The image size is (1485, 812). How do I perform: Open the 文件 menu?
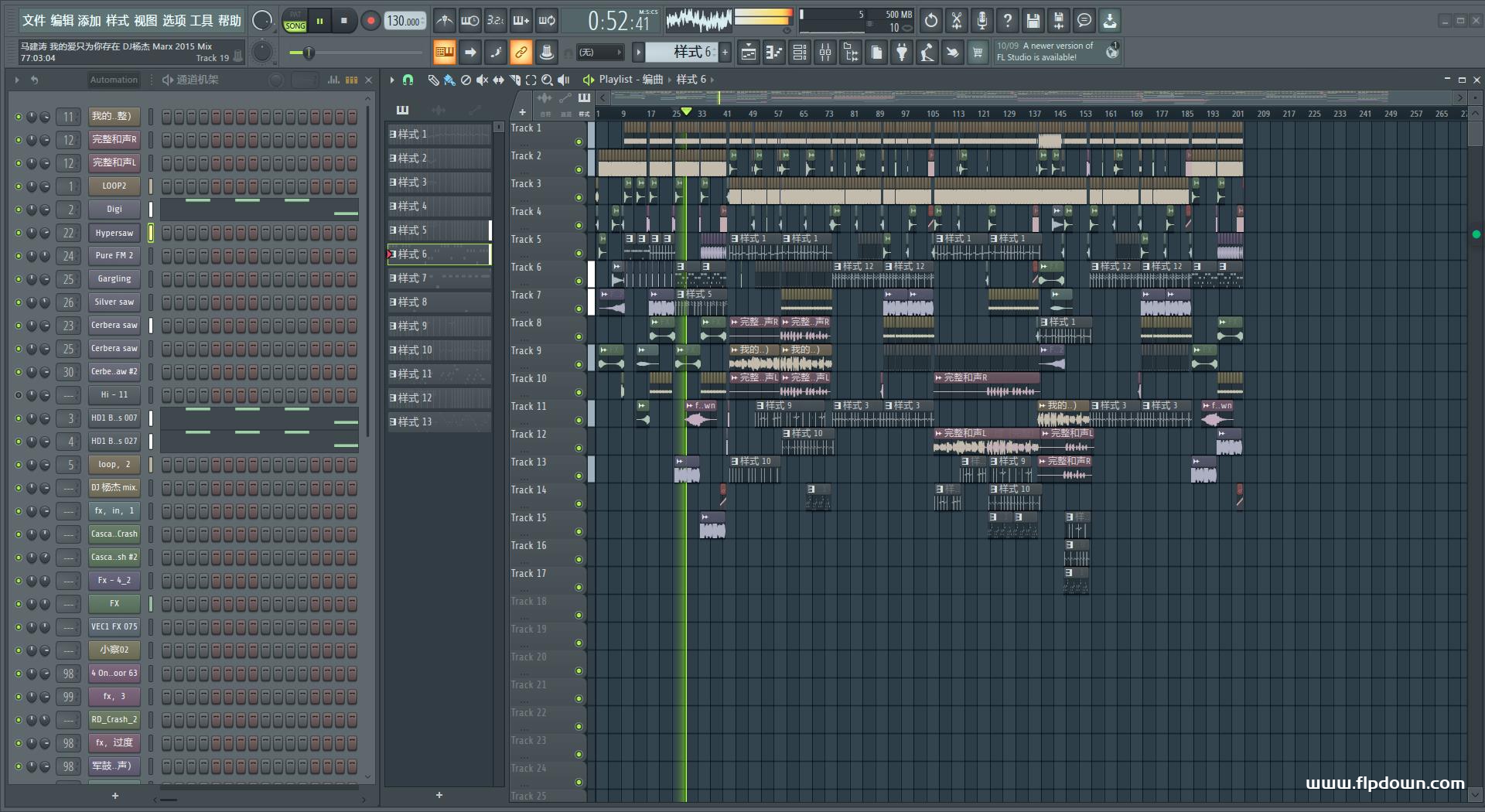tap(33, 21)
